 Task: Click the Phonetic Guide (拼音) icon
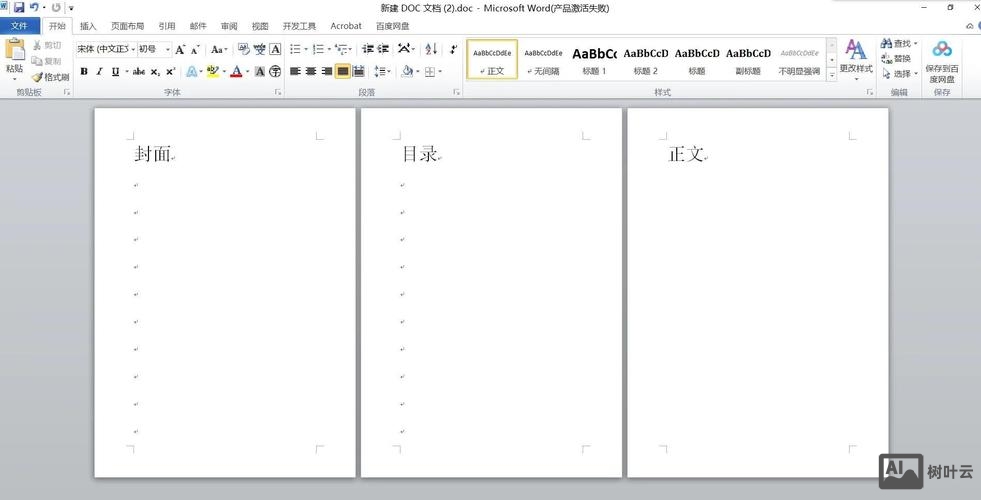pyautogui.click(x=260, y=49)
